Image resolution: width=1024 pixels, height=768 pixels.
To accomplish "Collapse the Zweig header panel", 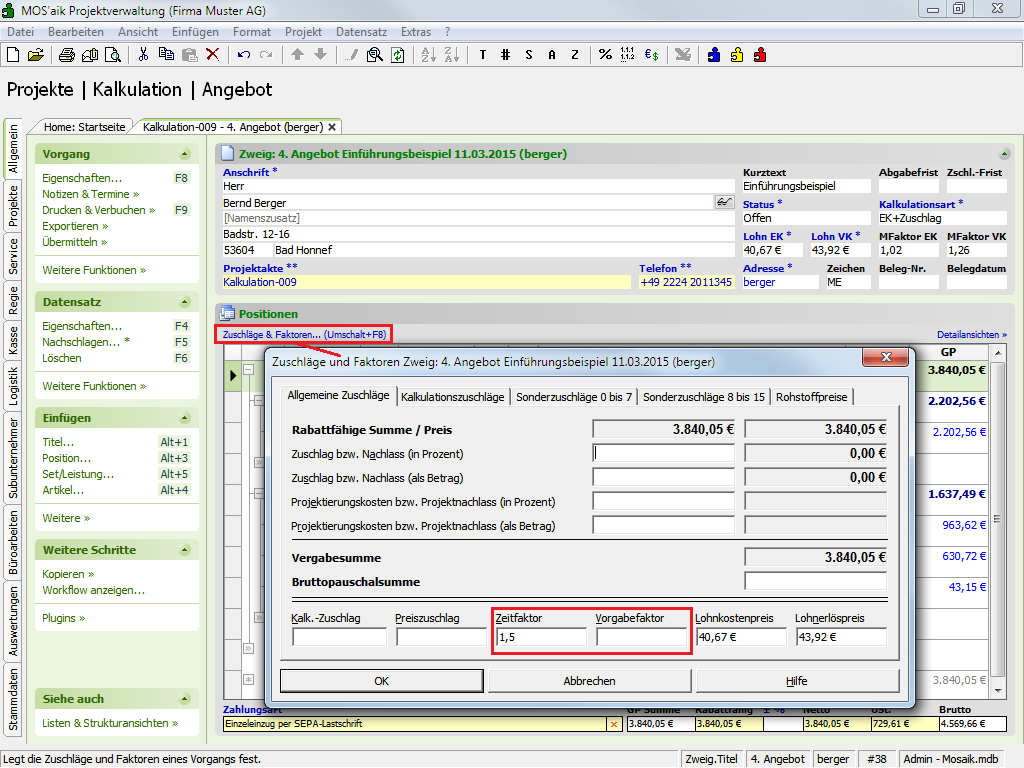I will tap(1003, 154).
